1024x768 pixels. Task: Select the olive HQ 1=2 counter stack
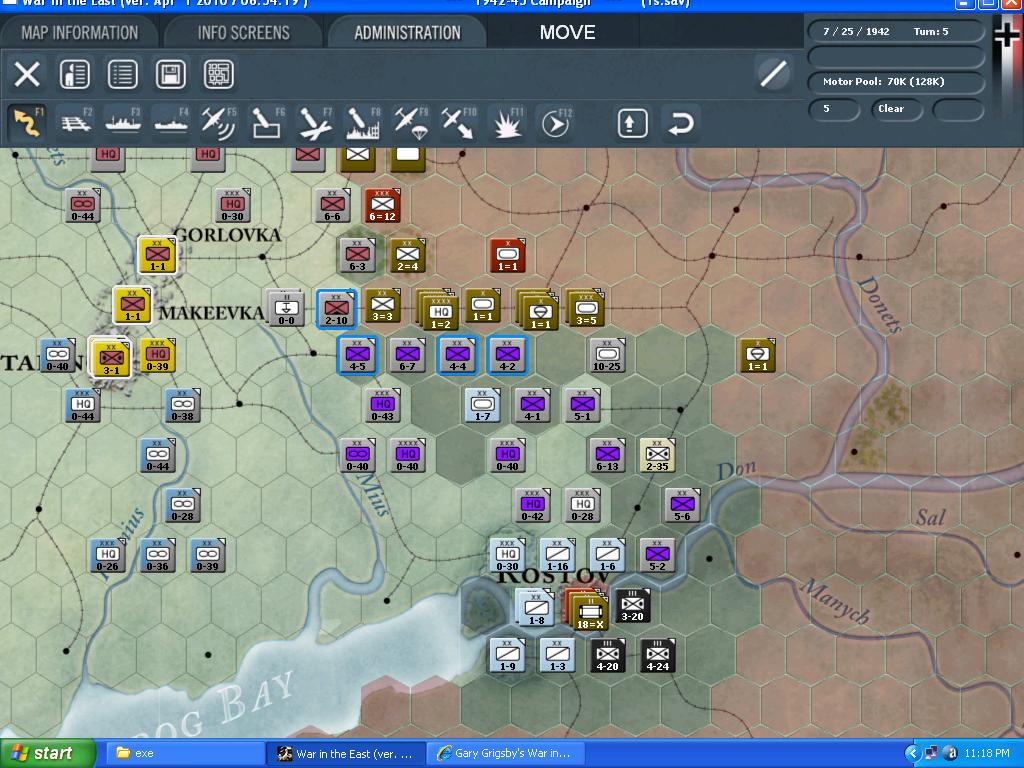[x=440, y=312]
